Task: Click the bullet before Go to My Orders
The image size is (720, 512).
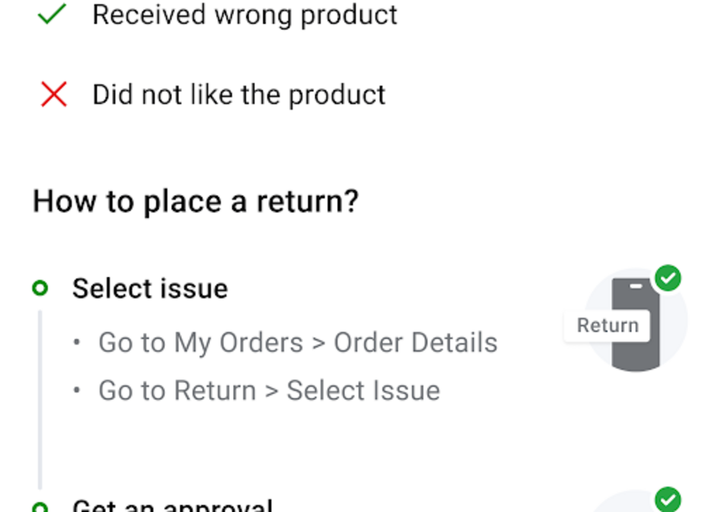Action: (x=78, y=343)
